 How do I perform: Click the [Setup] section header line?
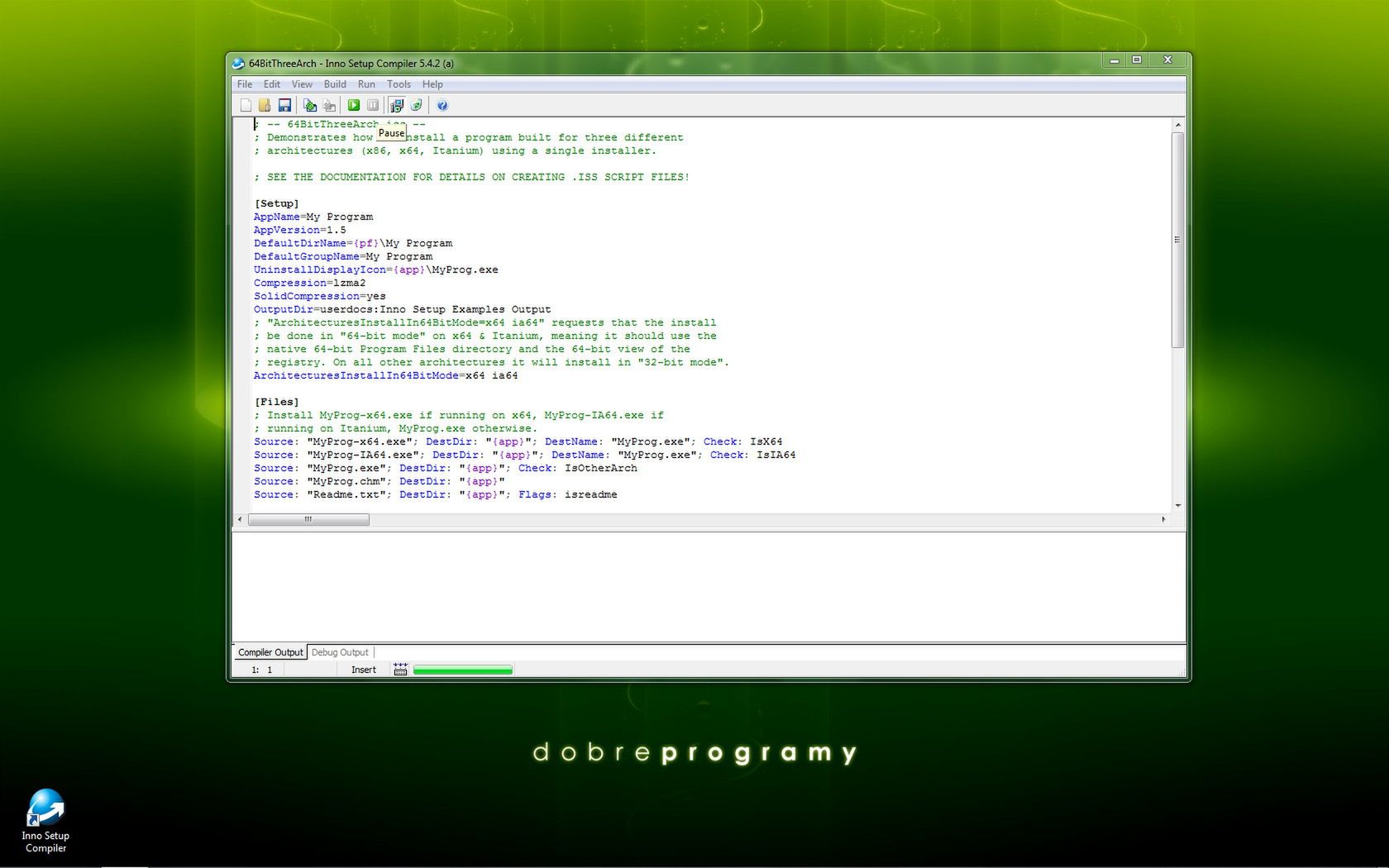click(x=277, y=203)
